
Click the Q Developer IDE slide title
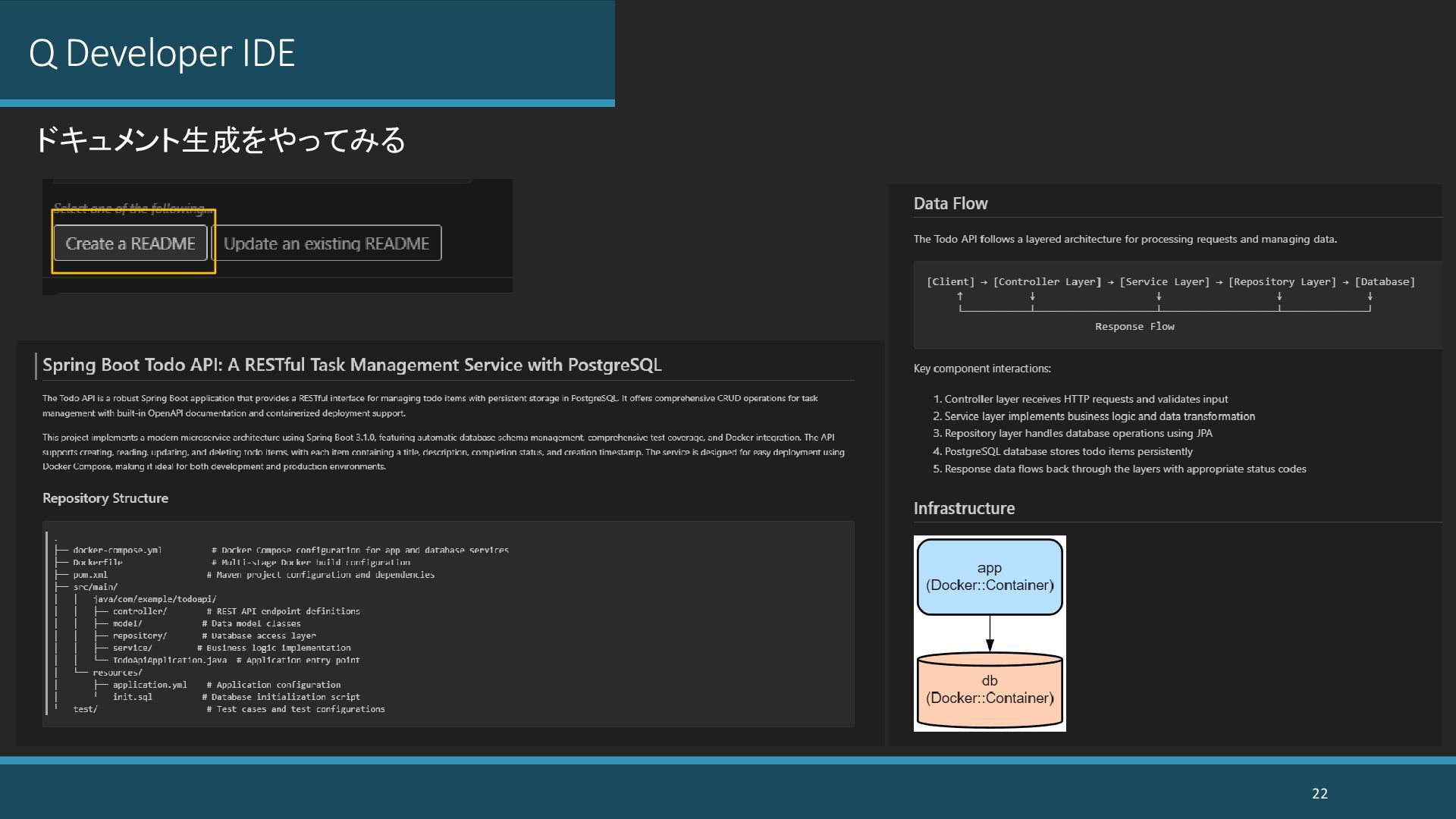[x=162, y=53]
